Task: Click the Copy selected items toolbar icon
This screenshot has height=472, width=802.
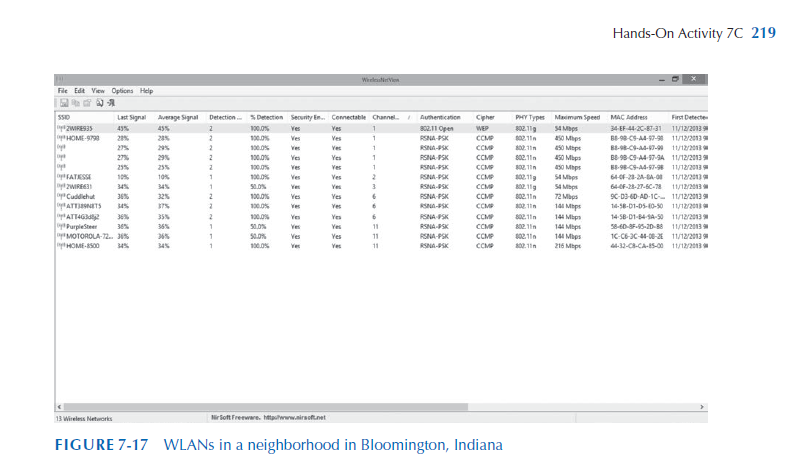Action: pos(76,103)
